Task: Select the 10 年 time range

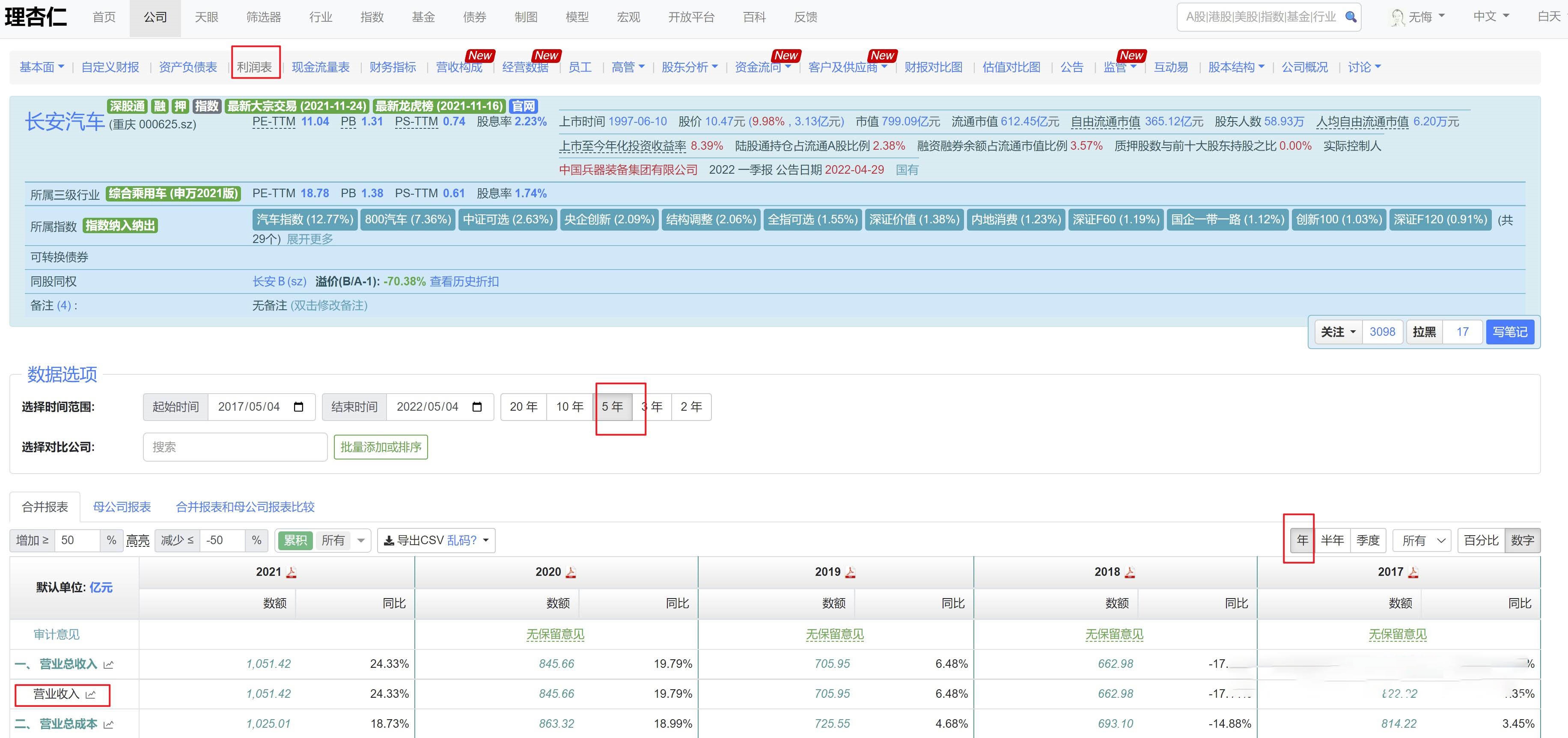Action: (569, 407)
